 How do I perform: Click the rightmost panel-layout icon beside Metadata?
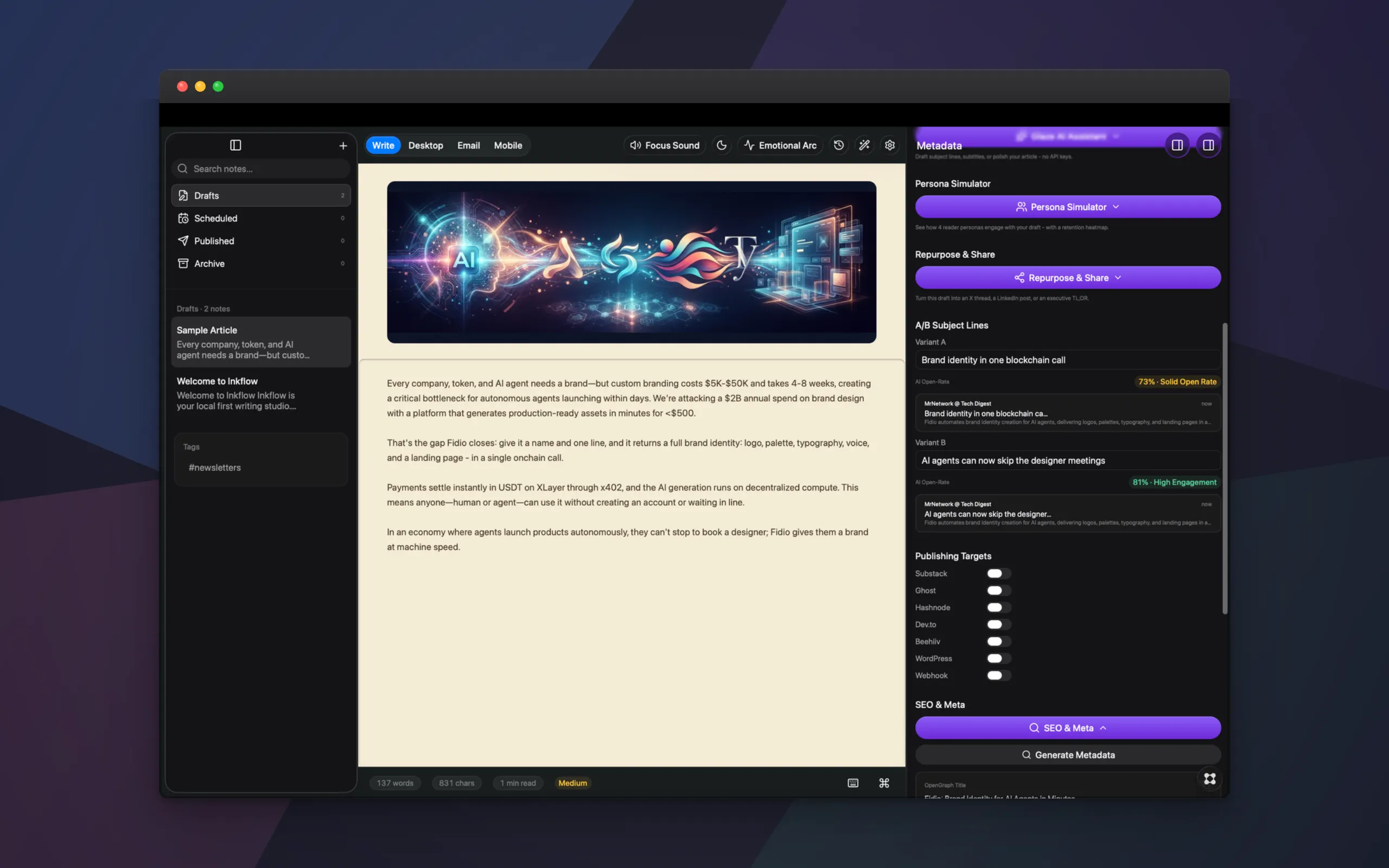pos(1208,145)
